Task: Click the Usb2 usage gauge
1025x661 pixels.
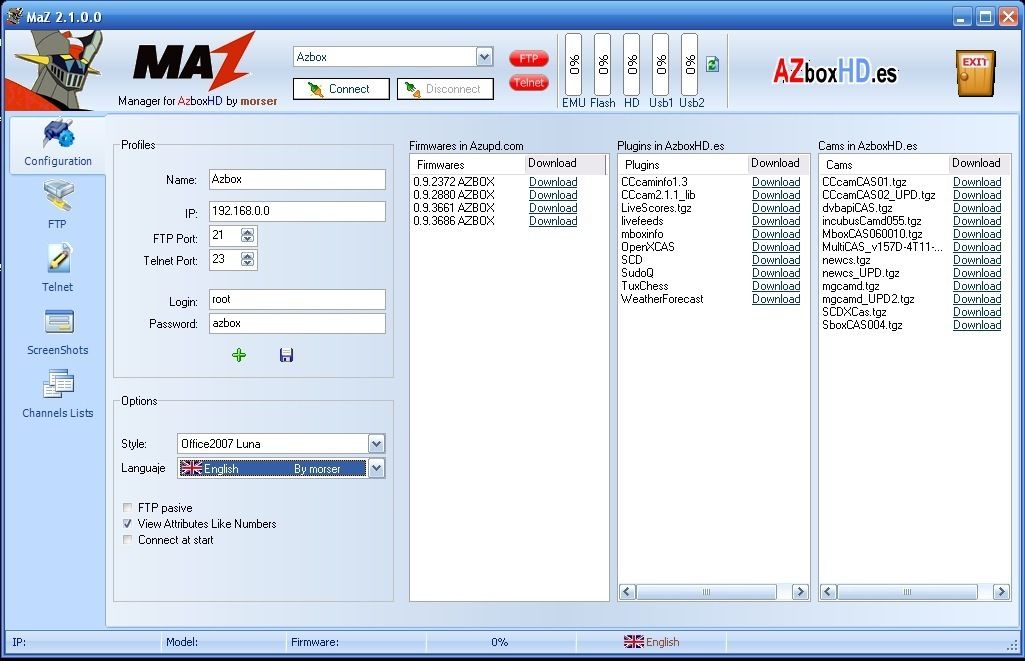Action: pos(690,65)
